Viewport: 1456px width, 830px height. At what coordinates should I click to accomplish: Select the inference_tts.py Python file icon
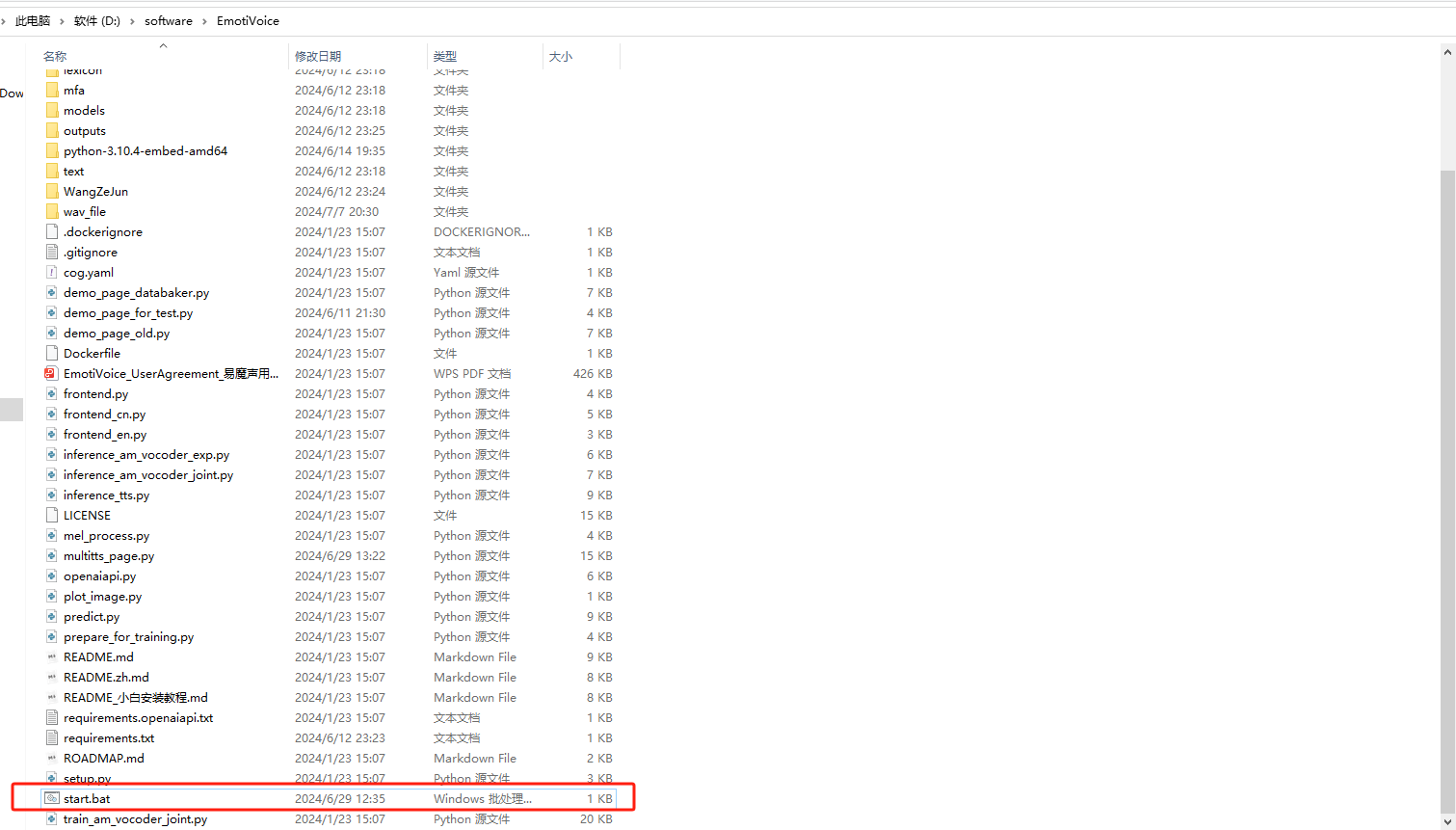coord(52,495)
